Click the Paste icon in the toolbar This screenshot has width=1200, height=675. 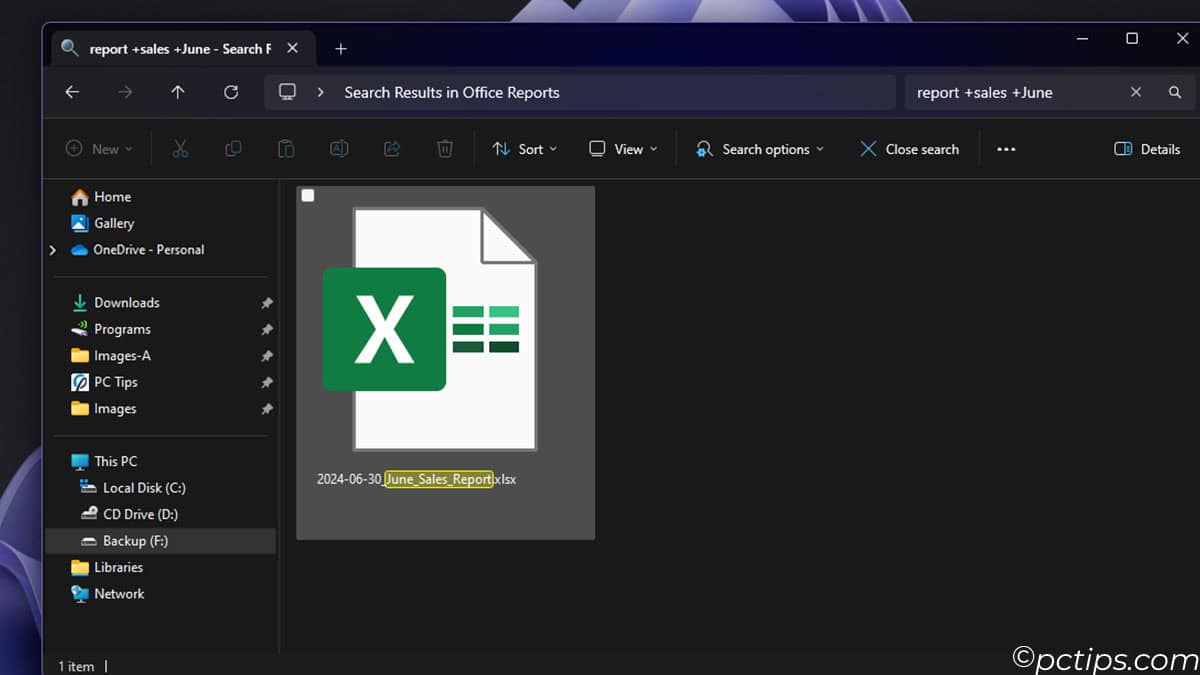pos(286,148)
